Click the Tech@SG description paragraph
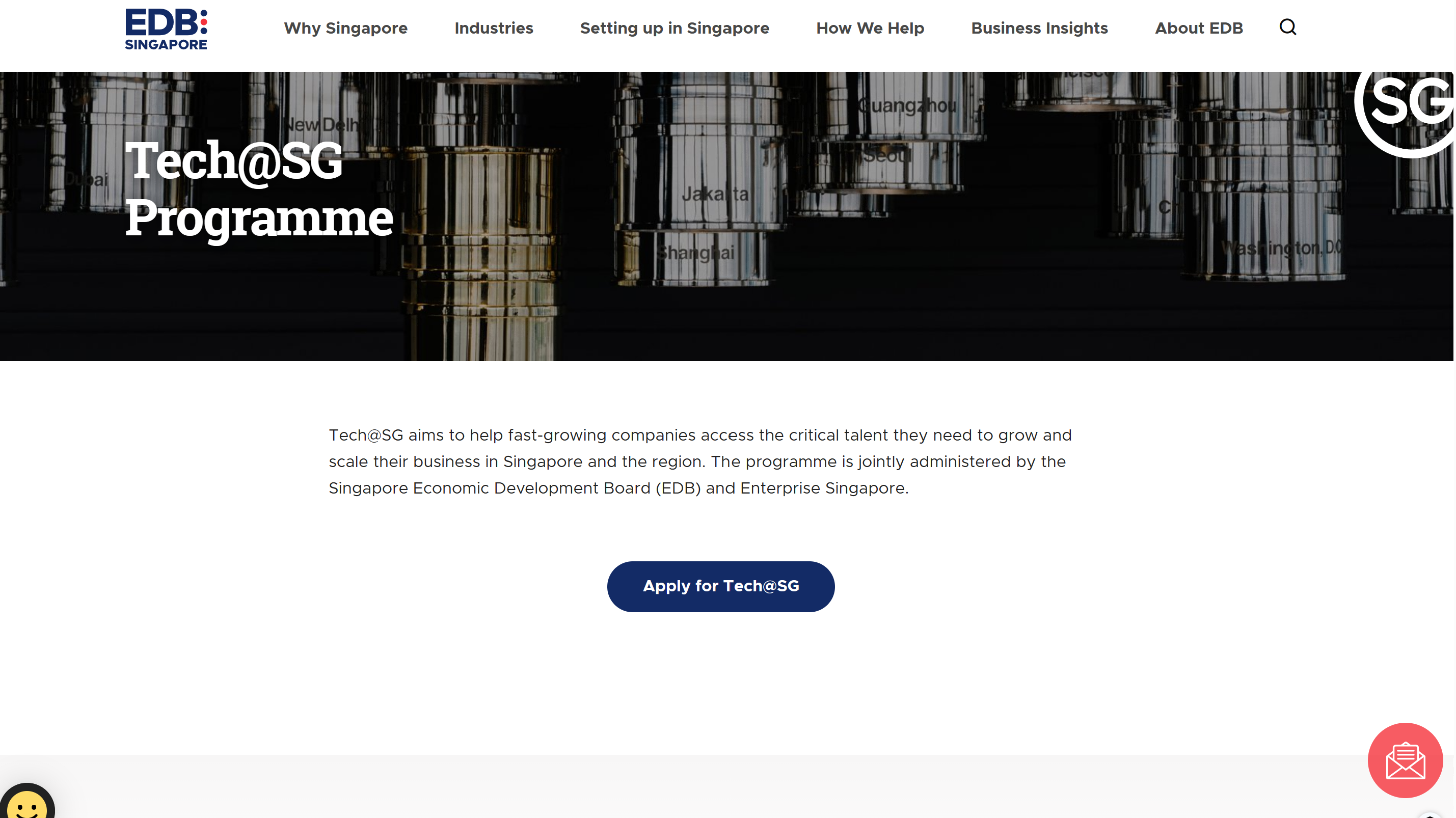The image size is (1456, 818). [700, 461]
